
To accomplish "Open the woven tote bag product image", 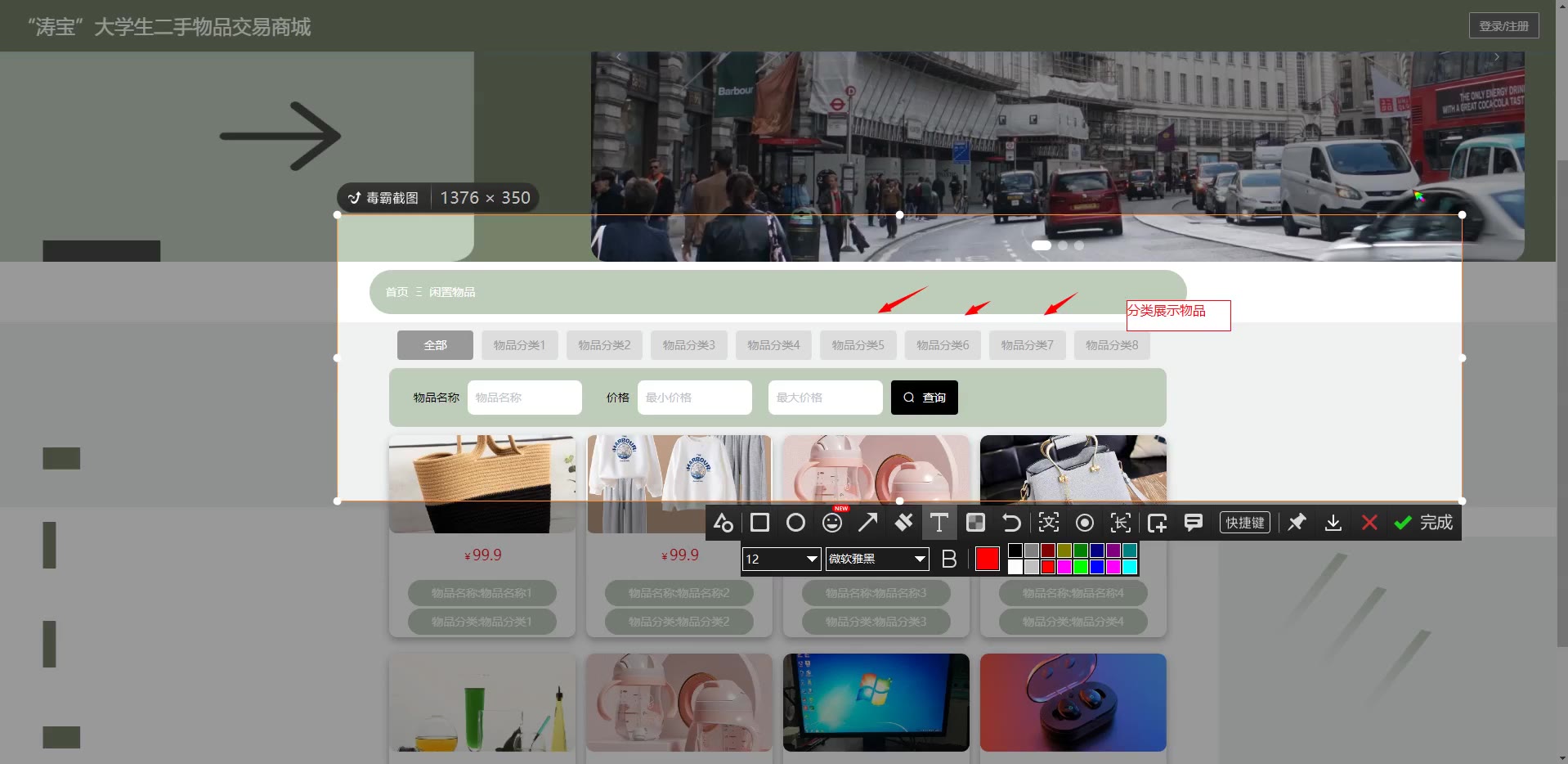I will (482, 484).
